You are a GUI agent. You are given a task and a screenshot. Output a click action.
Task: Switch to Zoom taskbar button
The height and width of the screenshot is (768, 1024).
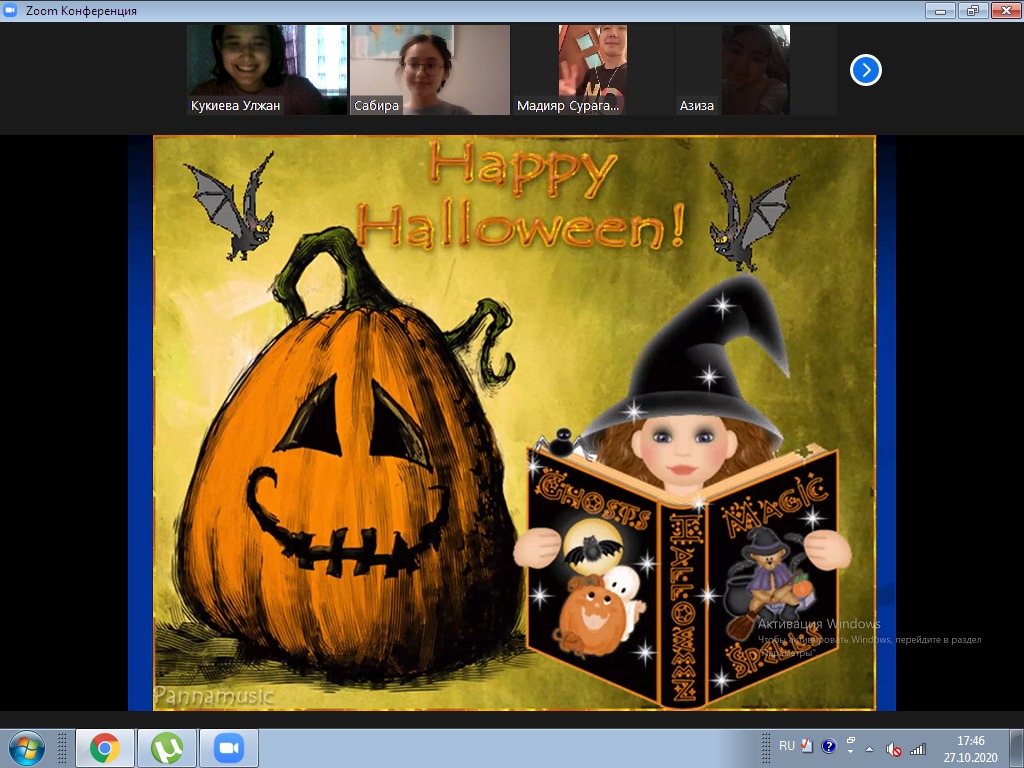click(229, 748)
